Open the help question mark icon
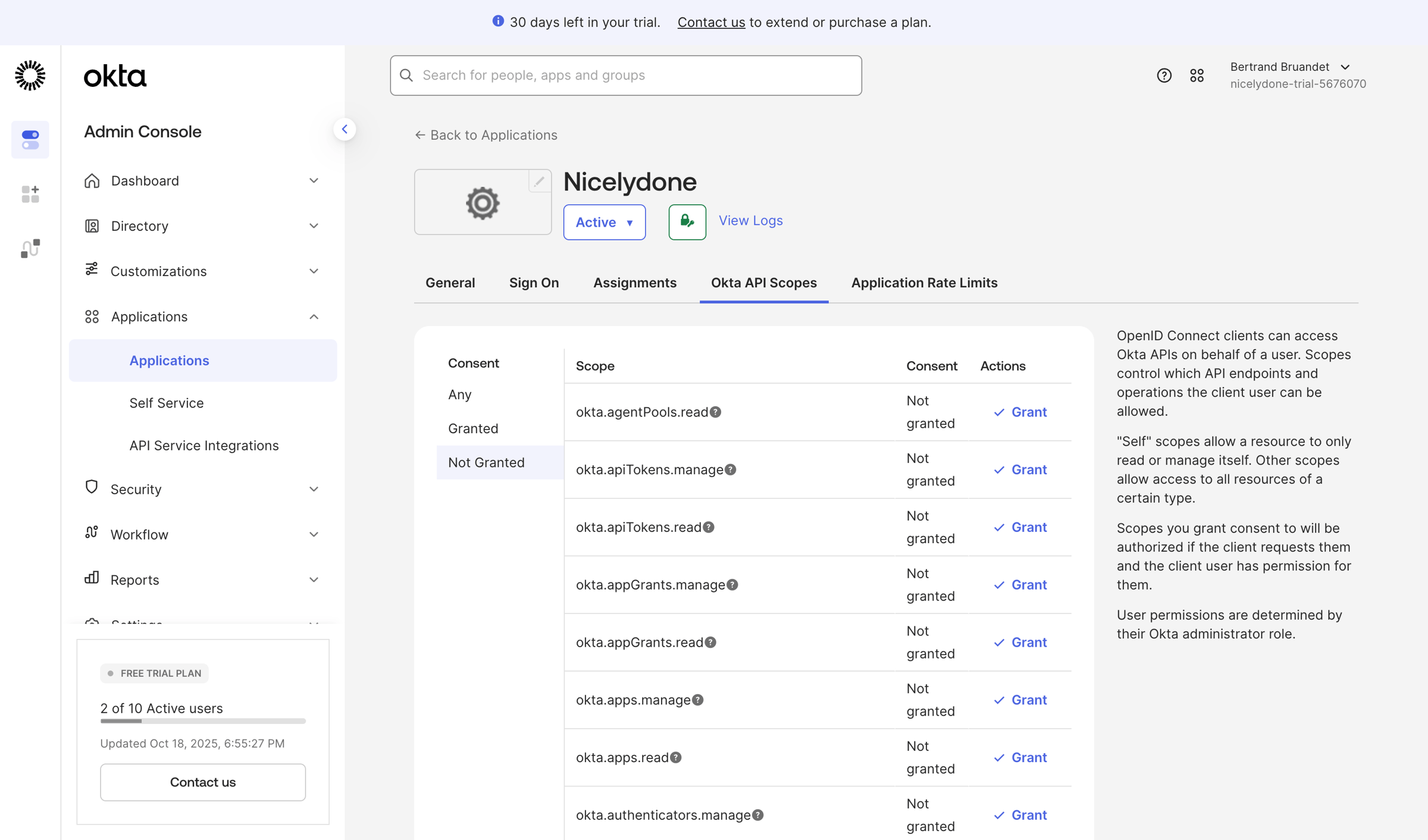 1164,76
